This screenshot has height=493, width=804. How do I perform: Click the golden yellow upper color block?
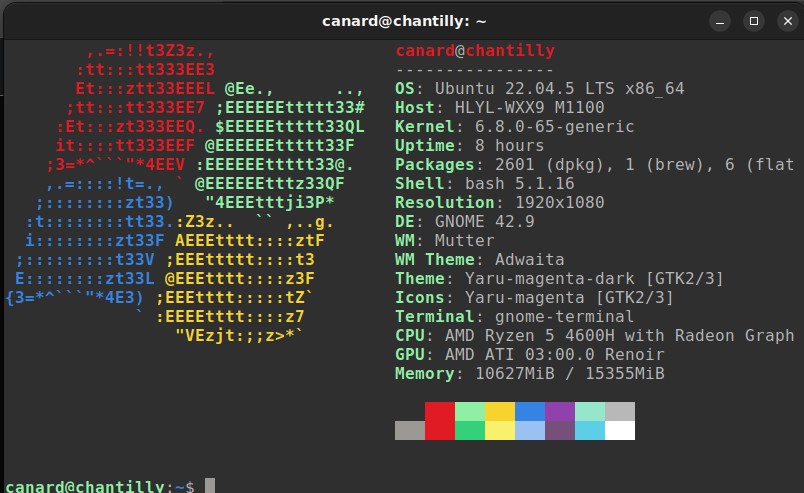500,411
